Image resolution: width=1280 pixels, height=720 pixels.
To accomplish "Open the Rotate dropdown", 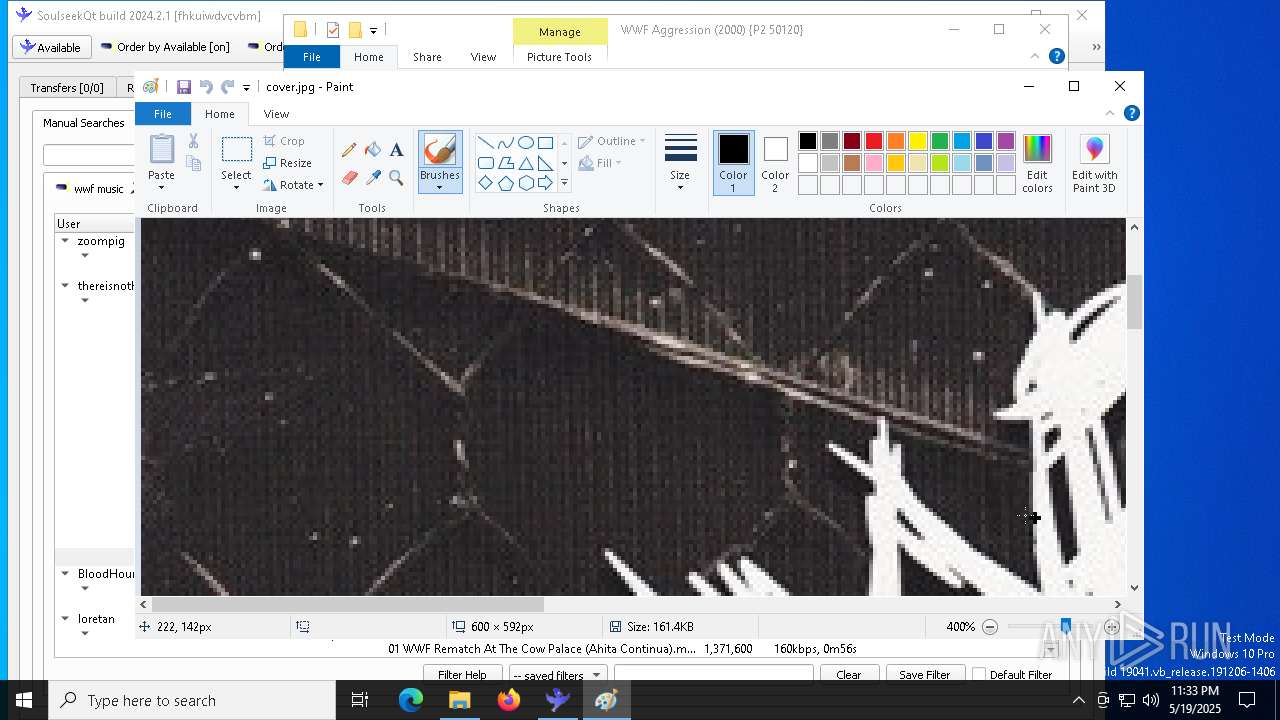I will pos(293,185).
